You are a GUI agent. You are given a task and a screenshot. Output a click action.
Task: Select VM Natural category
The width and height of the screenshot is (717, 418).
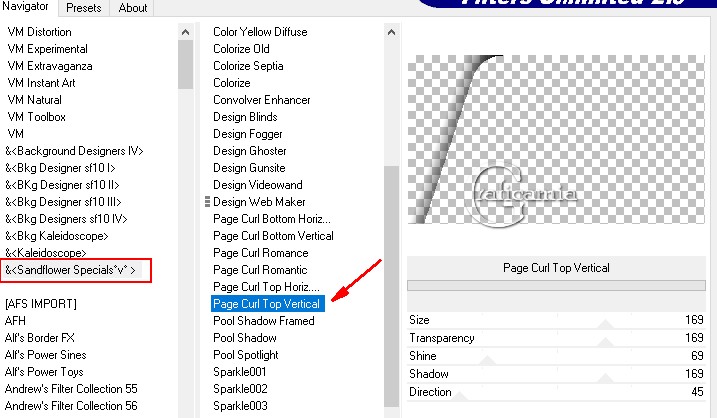pyautogui.click(x=34, y=100)
